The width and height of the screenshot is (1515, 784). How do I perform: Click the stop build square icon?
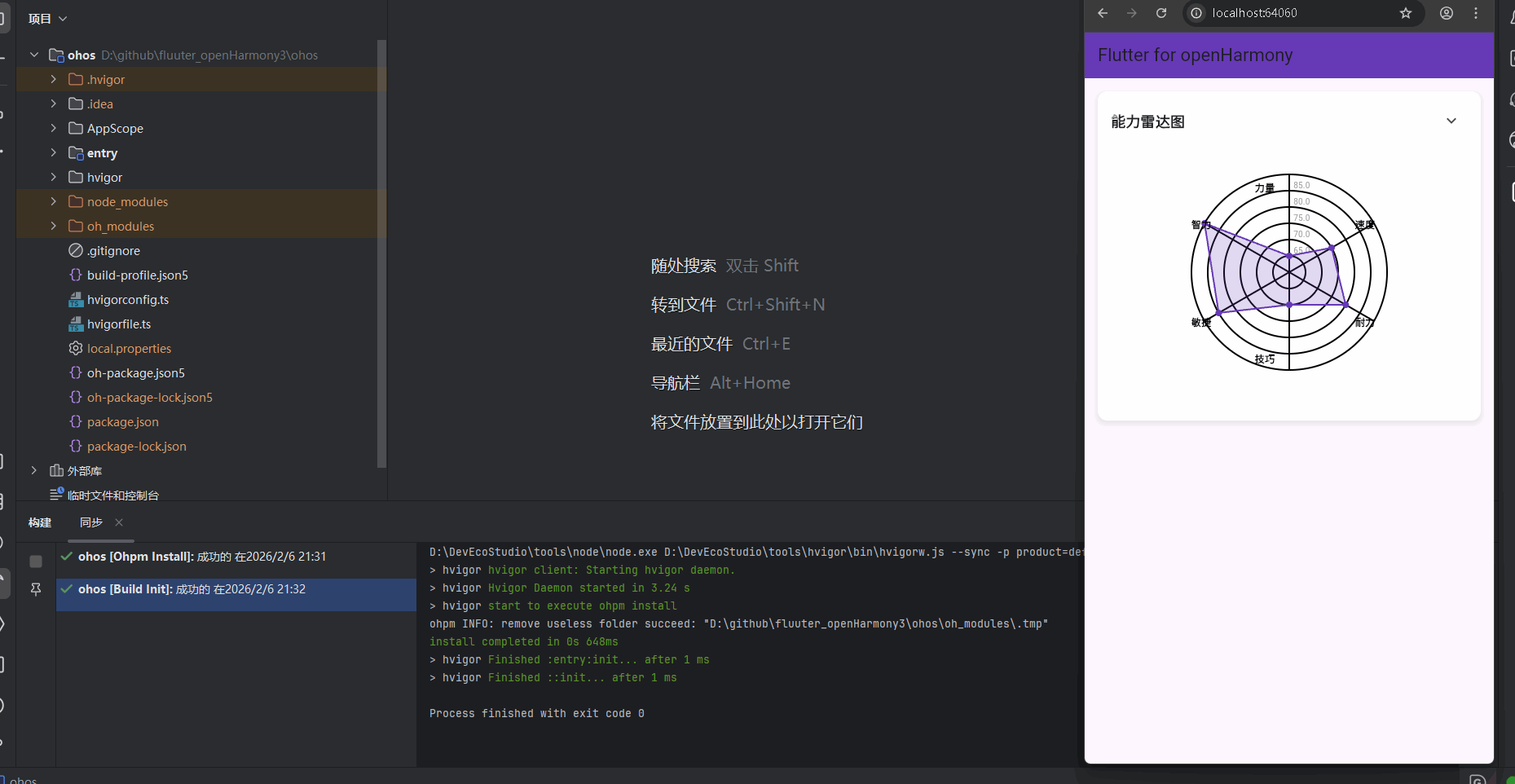click(36, 562)
